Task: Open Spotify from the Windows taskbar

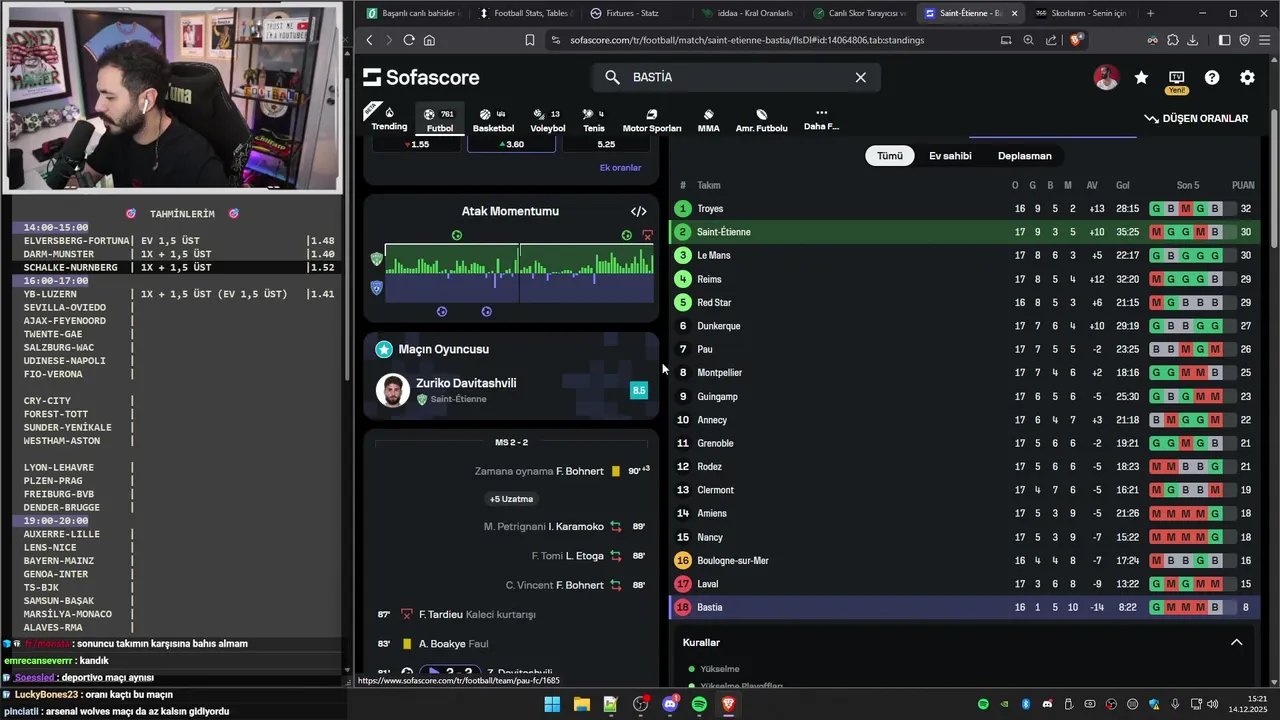Action: pyautogui.click(x=699, y=704)
